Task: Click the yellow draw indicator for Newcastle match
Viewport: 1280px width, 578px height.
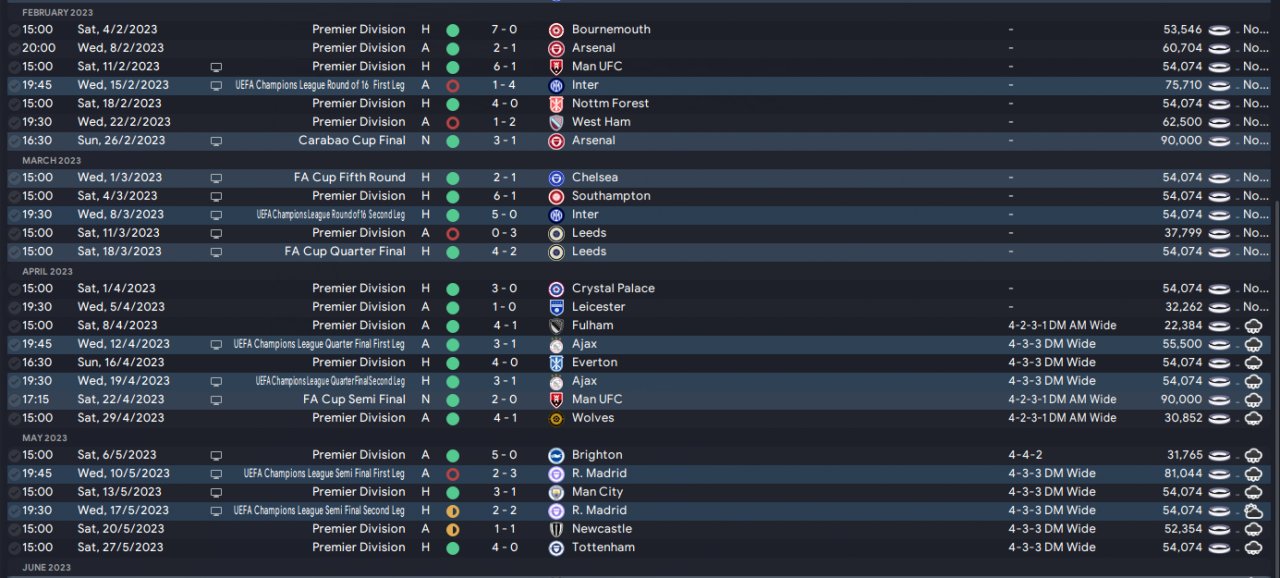Action: tap(452, 529)
